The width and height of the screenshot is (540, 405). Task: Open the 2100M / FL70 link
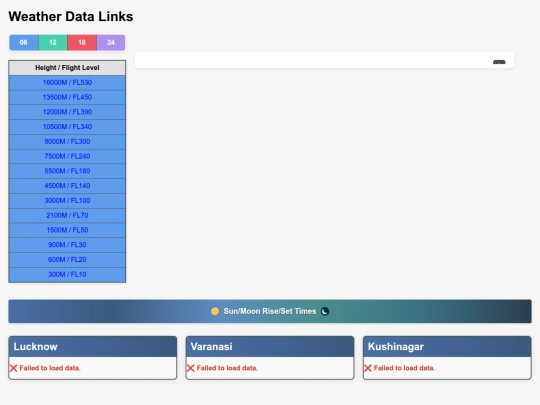67,215
